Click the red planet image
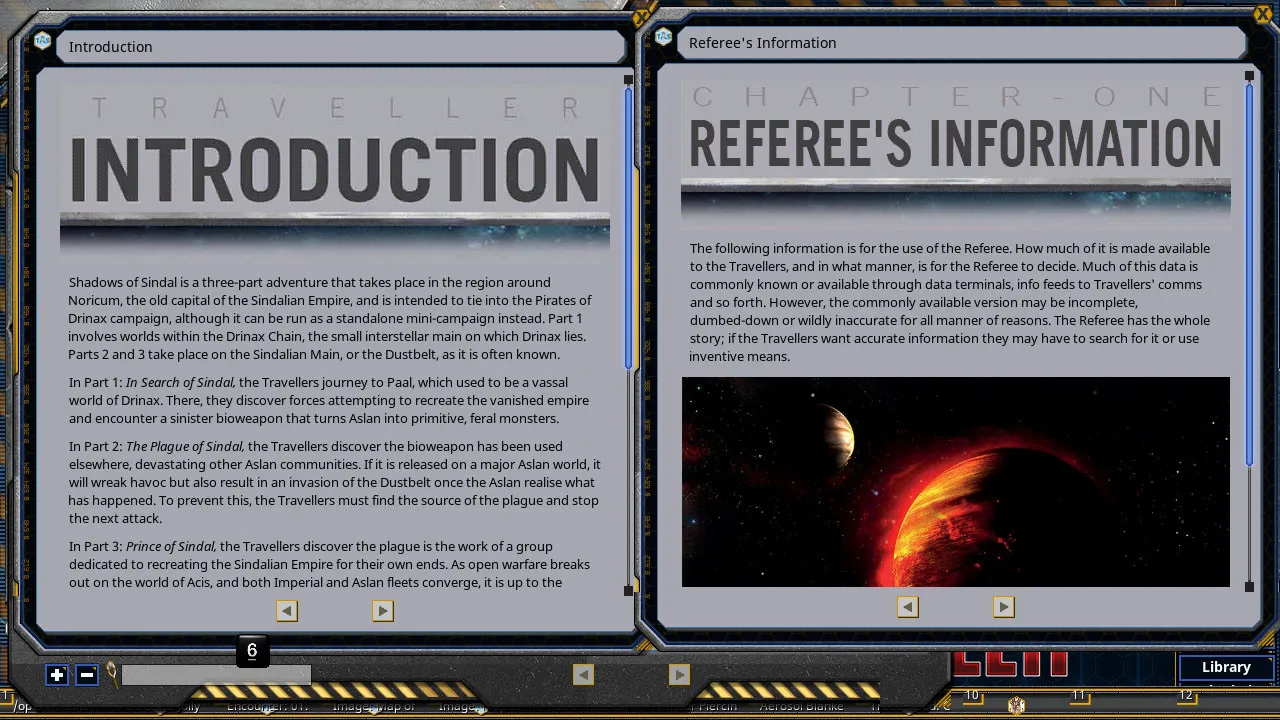Screen dimensions: 1280x720 point(955,482)
